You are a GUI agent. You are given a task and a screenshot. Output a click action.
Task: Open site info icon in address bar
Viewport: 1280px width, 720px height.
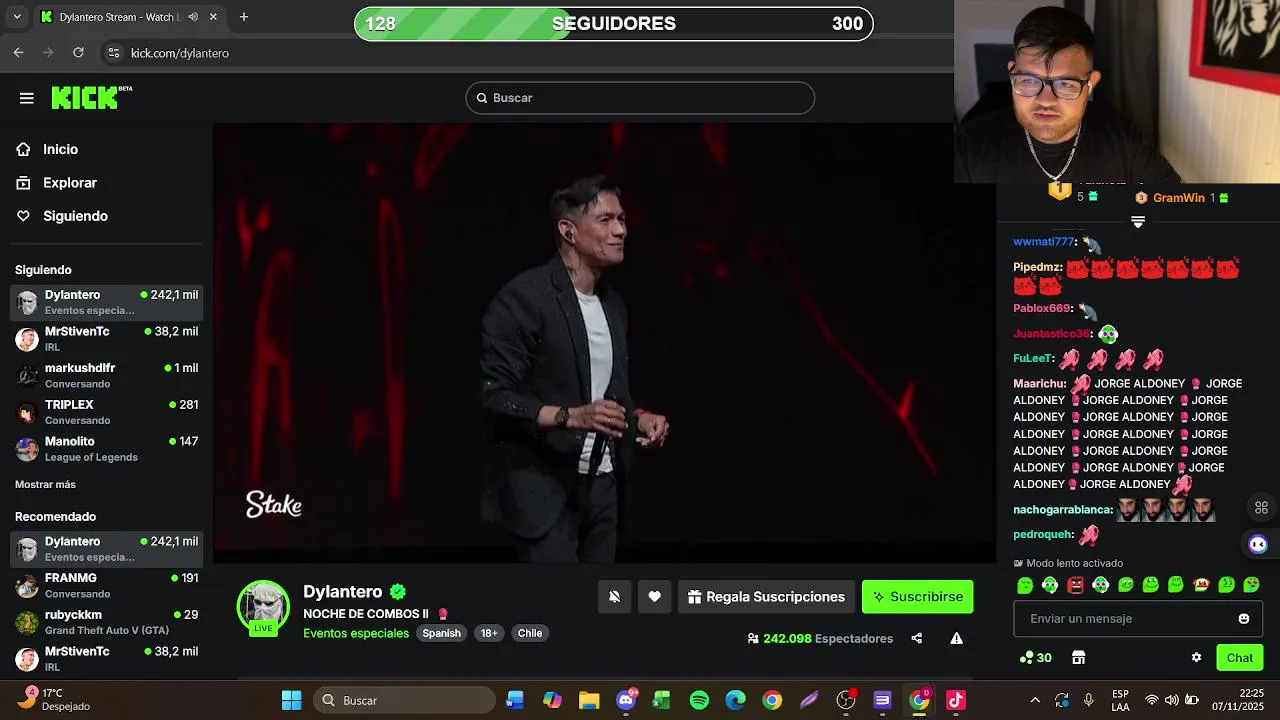tap(113, 53)
